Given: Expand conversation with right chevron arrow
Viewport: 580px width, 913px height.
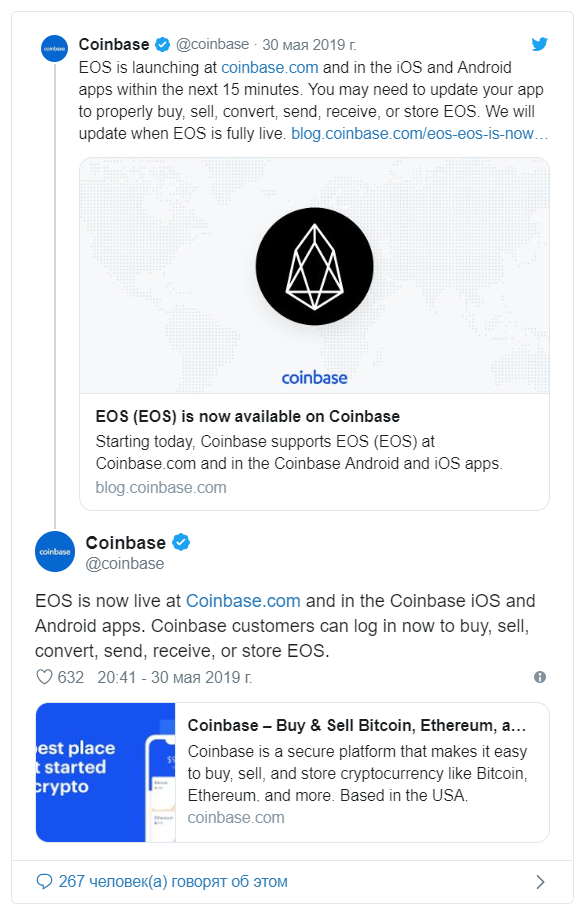Looking at the screenshot, I should click(540, 882).
